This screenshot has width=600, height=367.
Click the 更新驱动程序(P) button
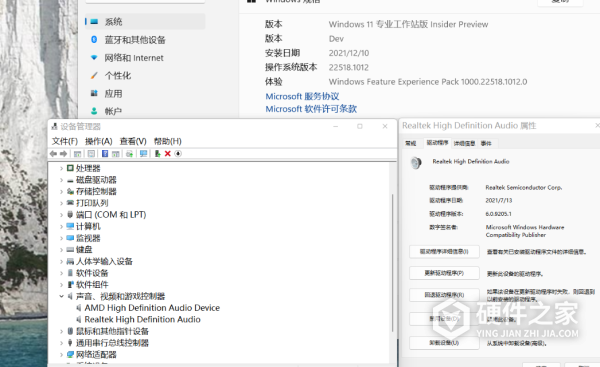pos(444,273)
